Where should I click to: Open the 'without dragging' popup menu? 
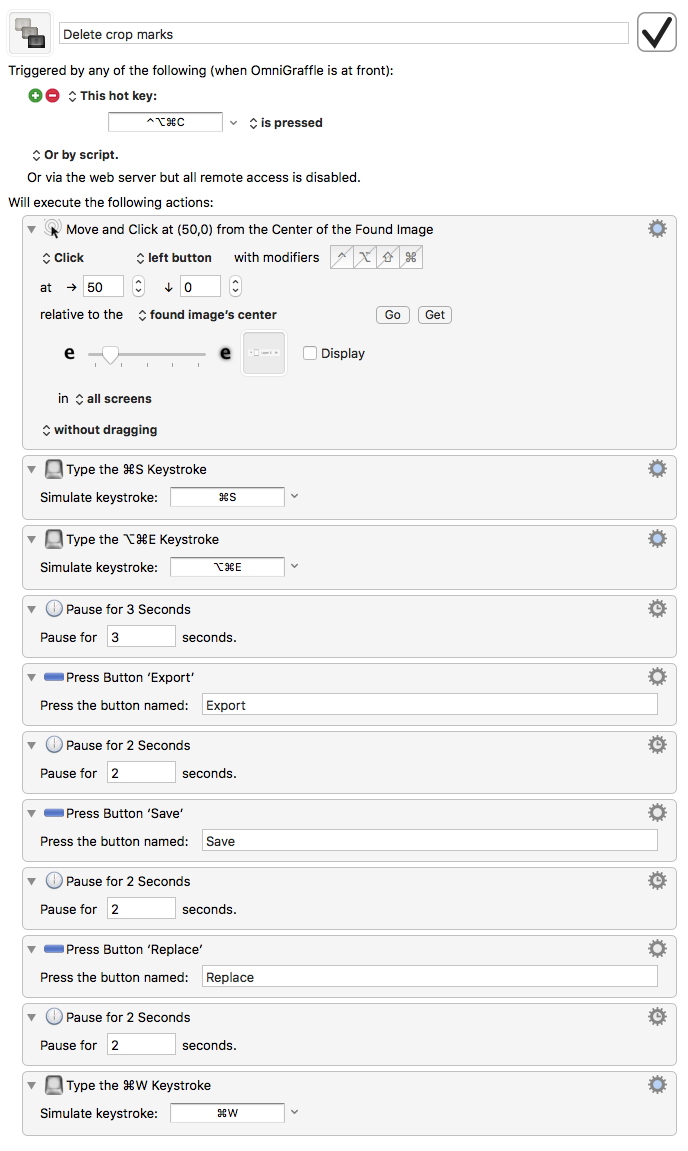point(99,430)
